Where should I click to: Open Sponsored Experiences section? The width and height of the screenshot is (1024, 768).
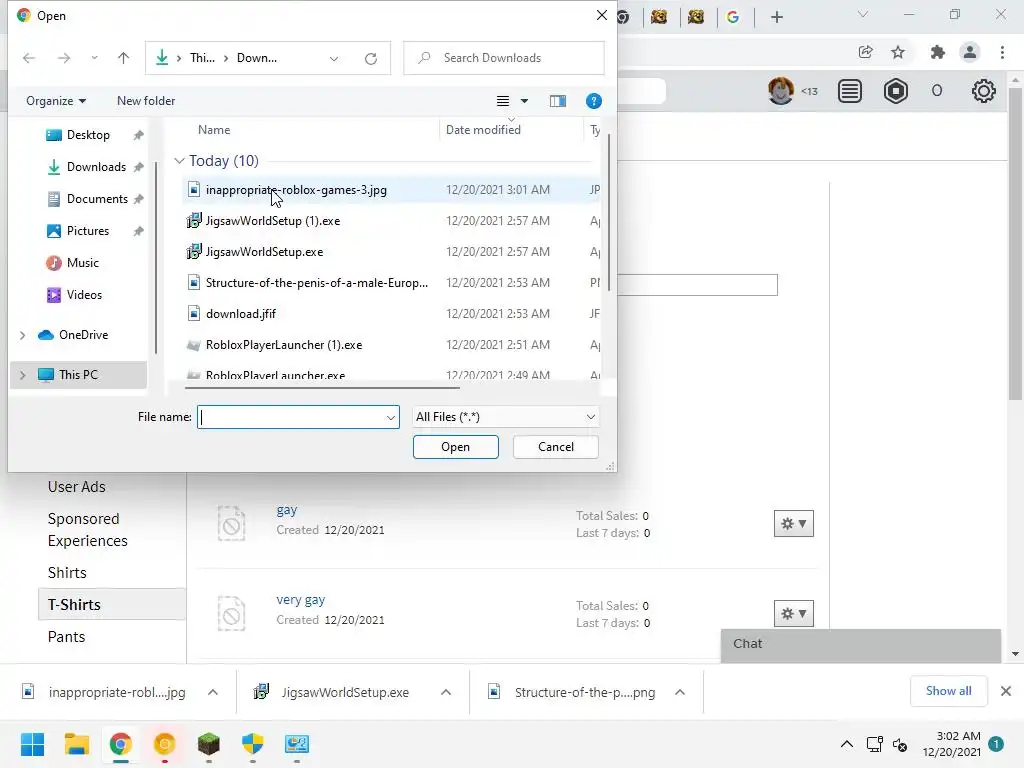coord(88,530)
